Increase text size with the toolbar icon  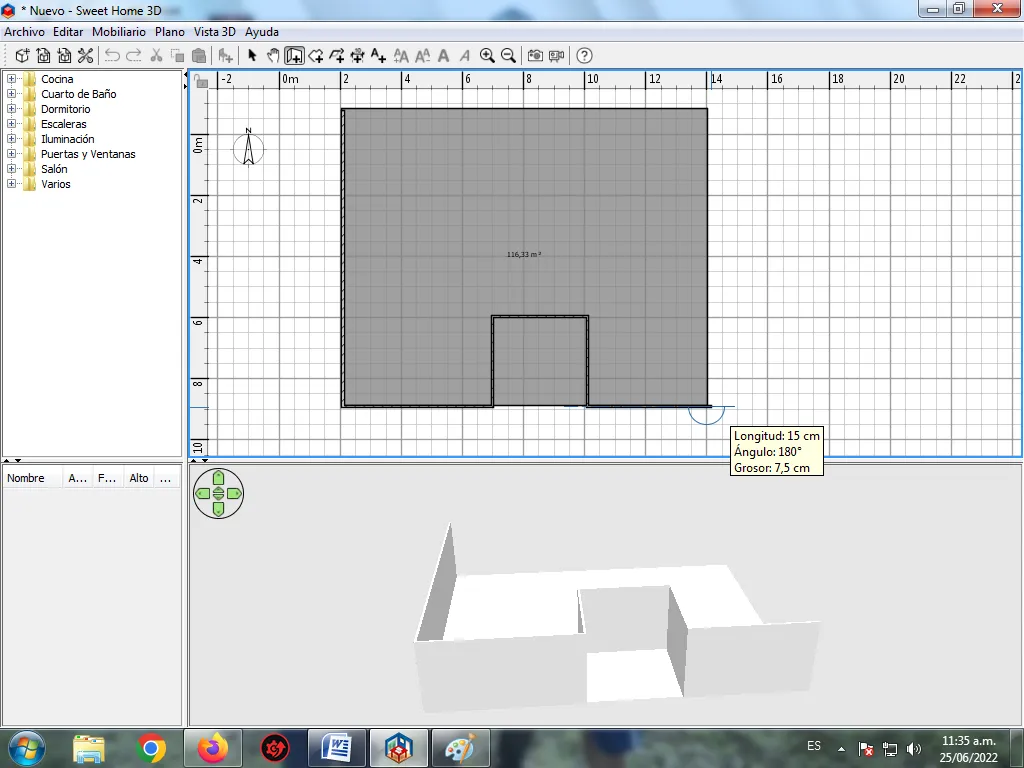pos(401,56)
